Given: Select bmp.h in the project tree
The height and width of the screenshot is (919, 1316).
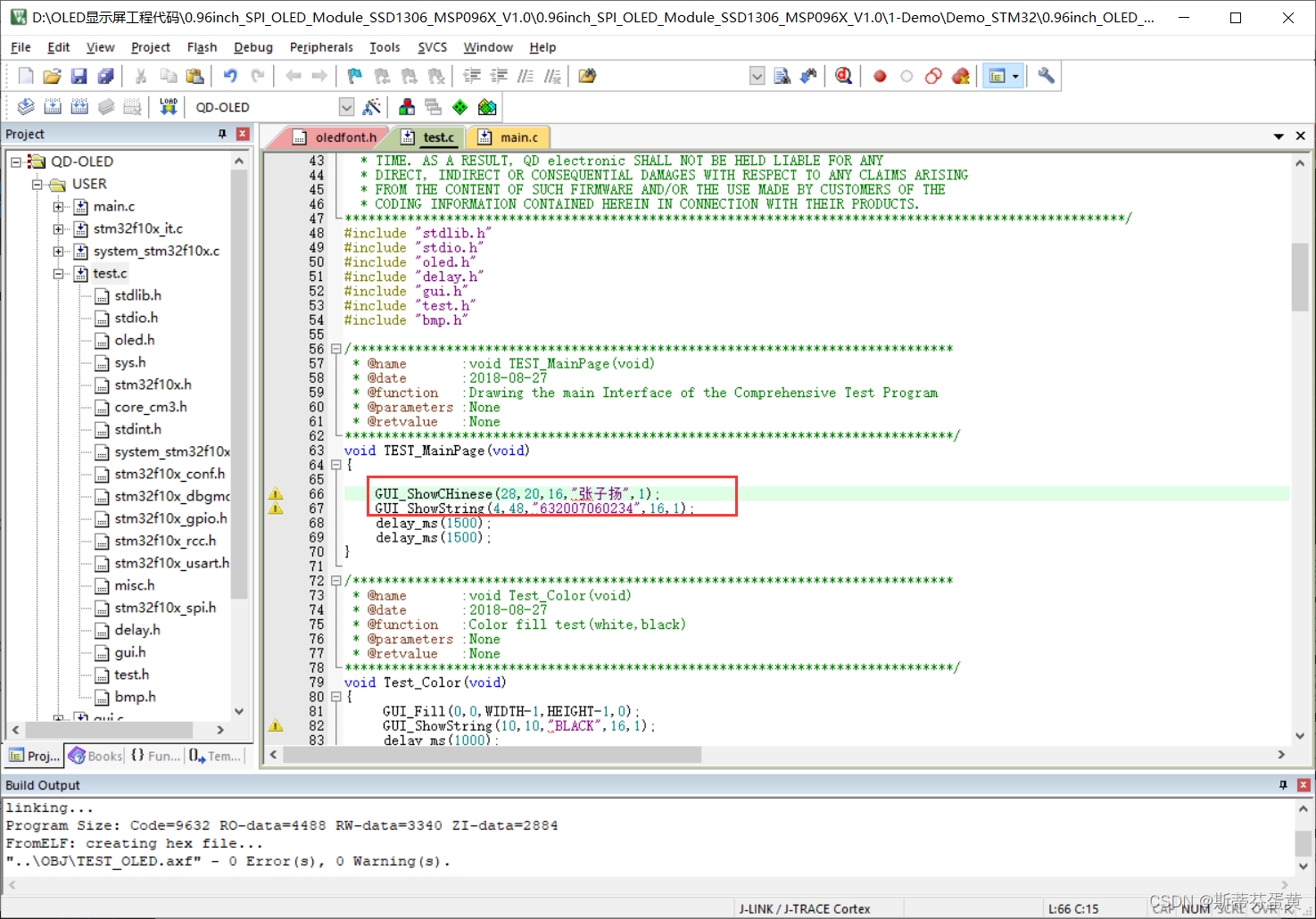Looking at the screenshot, I should tap(135, 697).
